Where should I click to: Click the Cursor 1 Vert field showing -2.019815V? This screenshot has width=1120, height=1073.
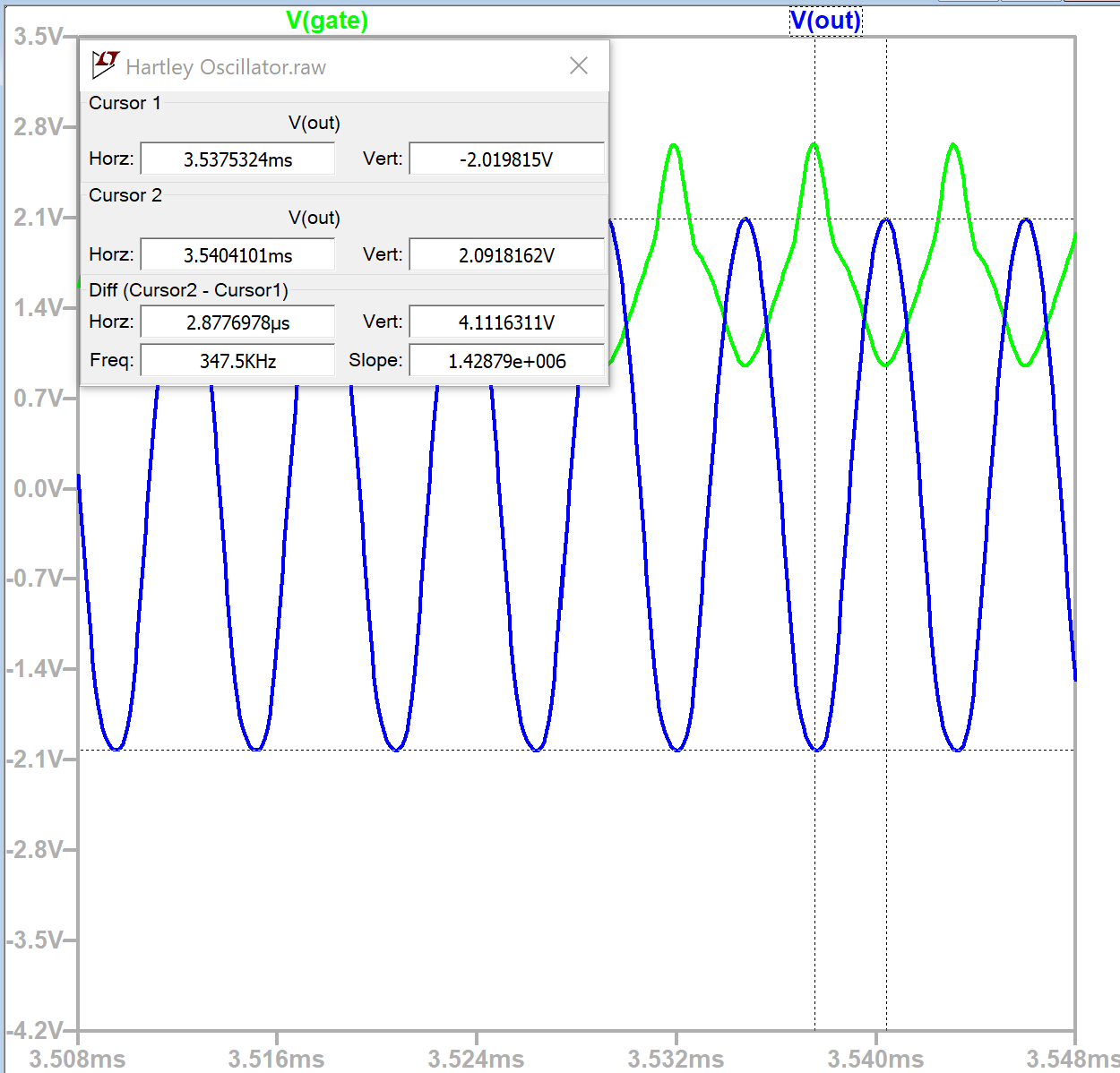[505, 158]
